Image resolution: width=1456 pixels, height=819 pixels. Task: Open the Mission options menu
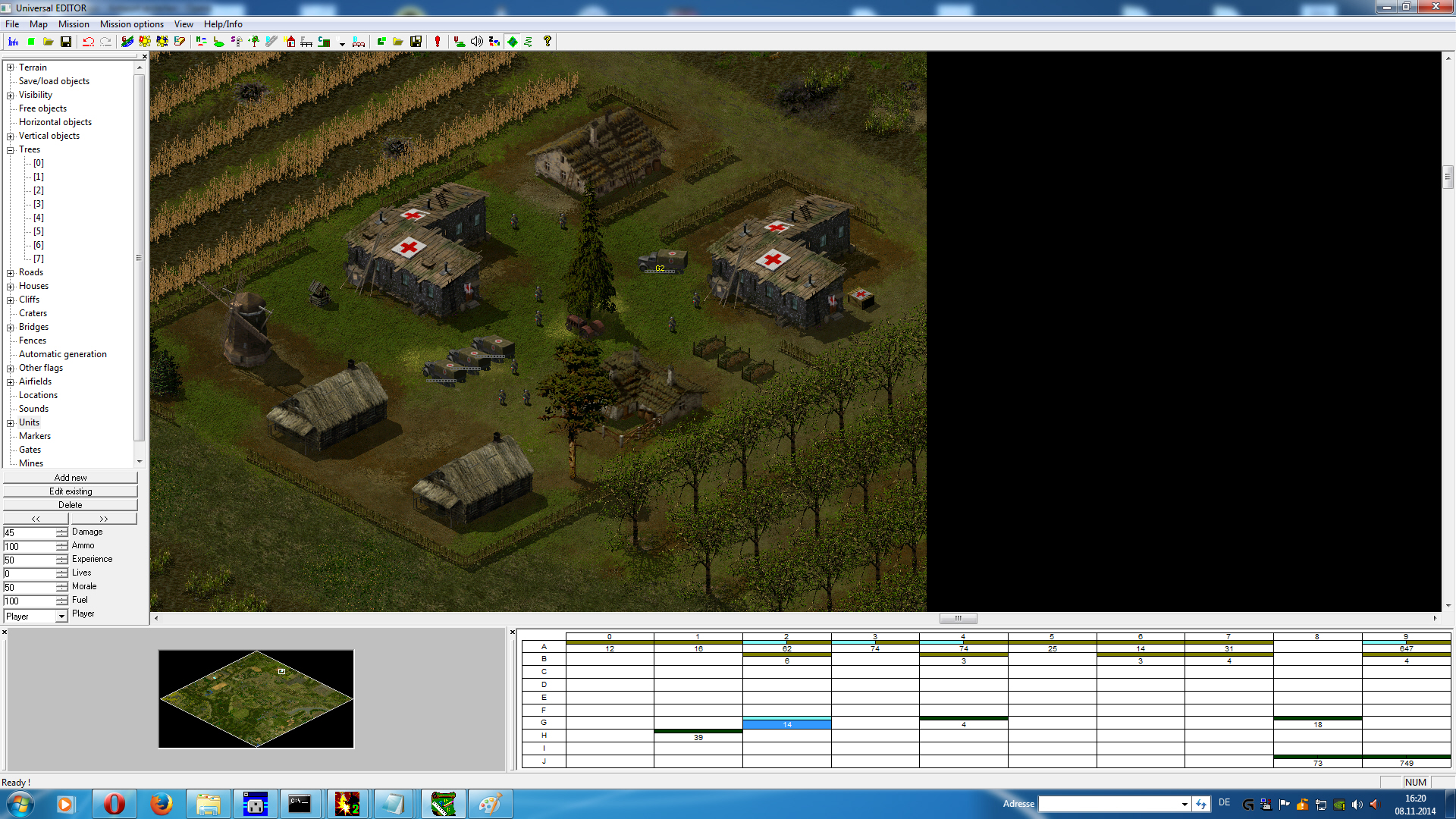(131, 24)
